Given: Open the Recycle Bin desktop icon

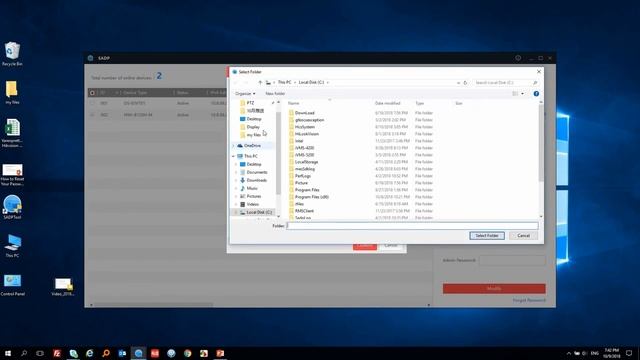Looking at the screenshot, I should point(12,54).
